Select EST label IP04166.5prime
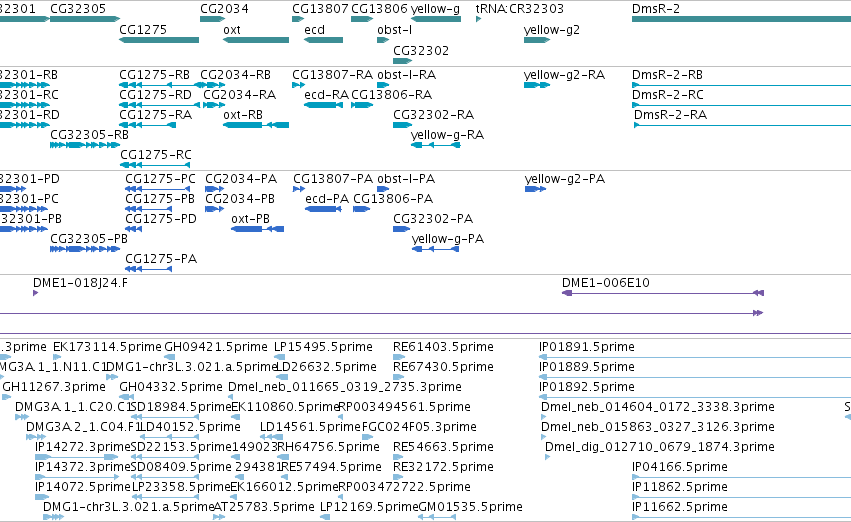851x522 pixels. (679, 468)
